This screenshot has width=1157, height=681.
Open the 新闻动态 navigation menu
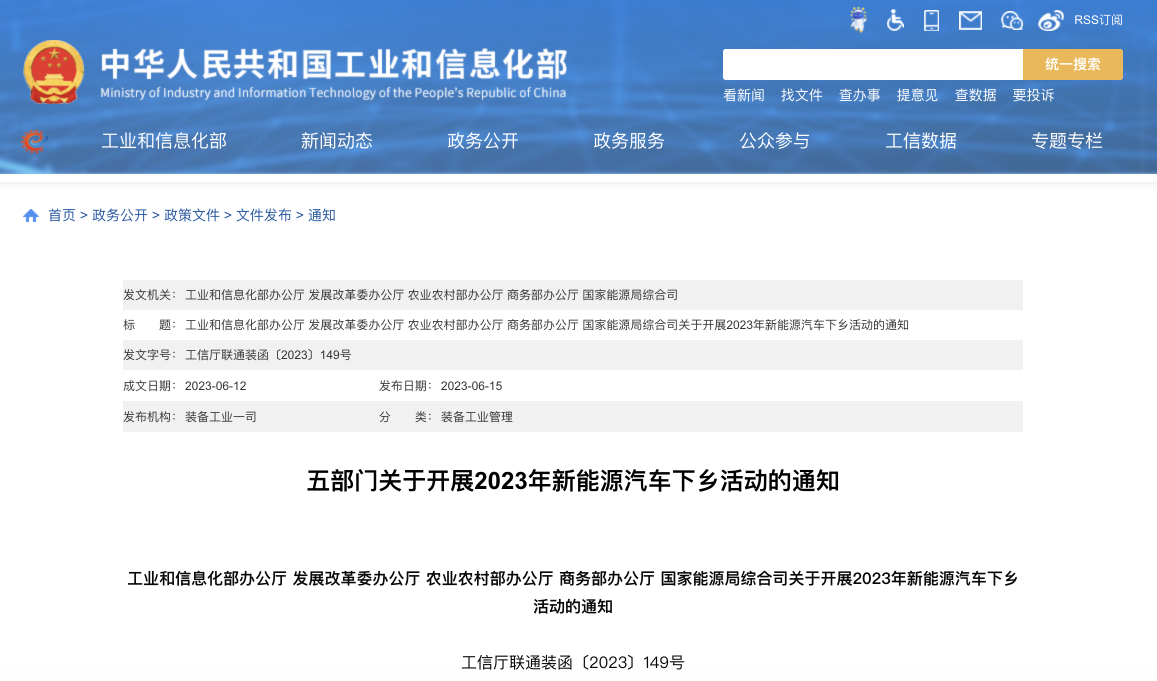(x=336, y=141)
